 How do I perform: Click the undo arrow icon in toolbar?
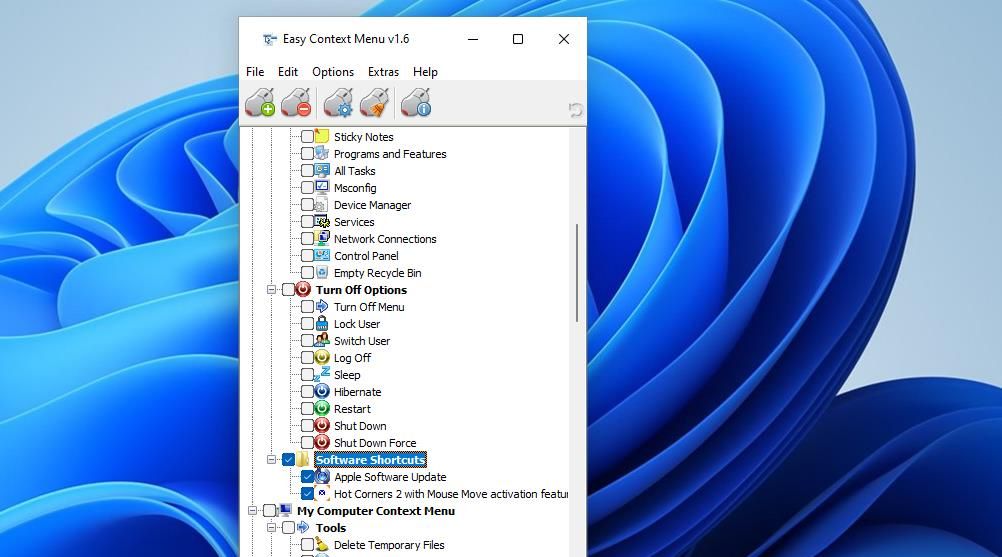(x=575, y=110)
